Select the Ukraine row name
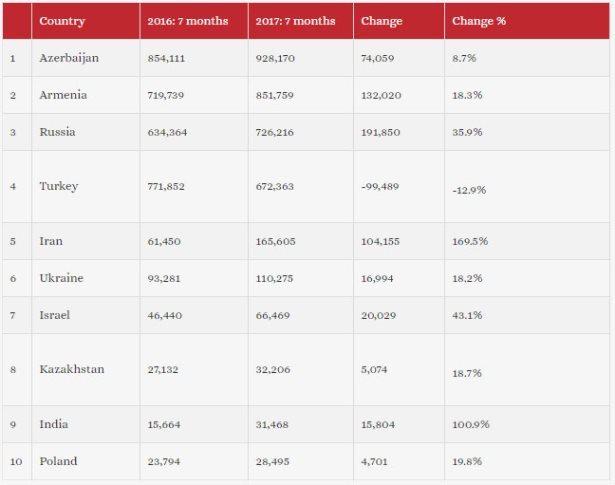 click(62, 278)
